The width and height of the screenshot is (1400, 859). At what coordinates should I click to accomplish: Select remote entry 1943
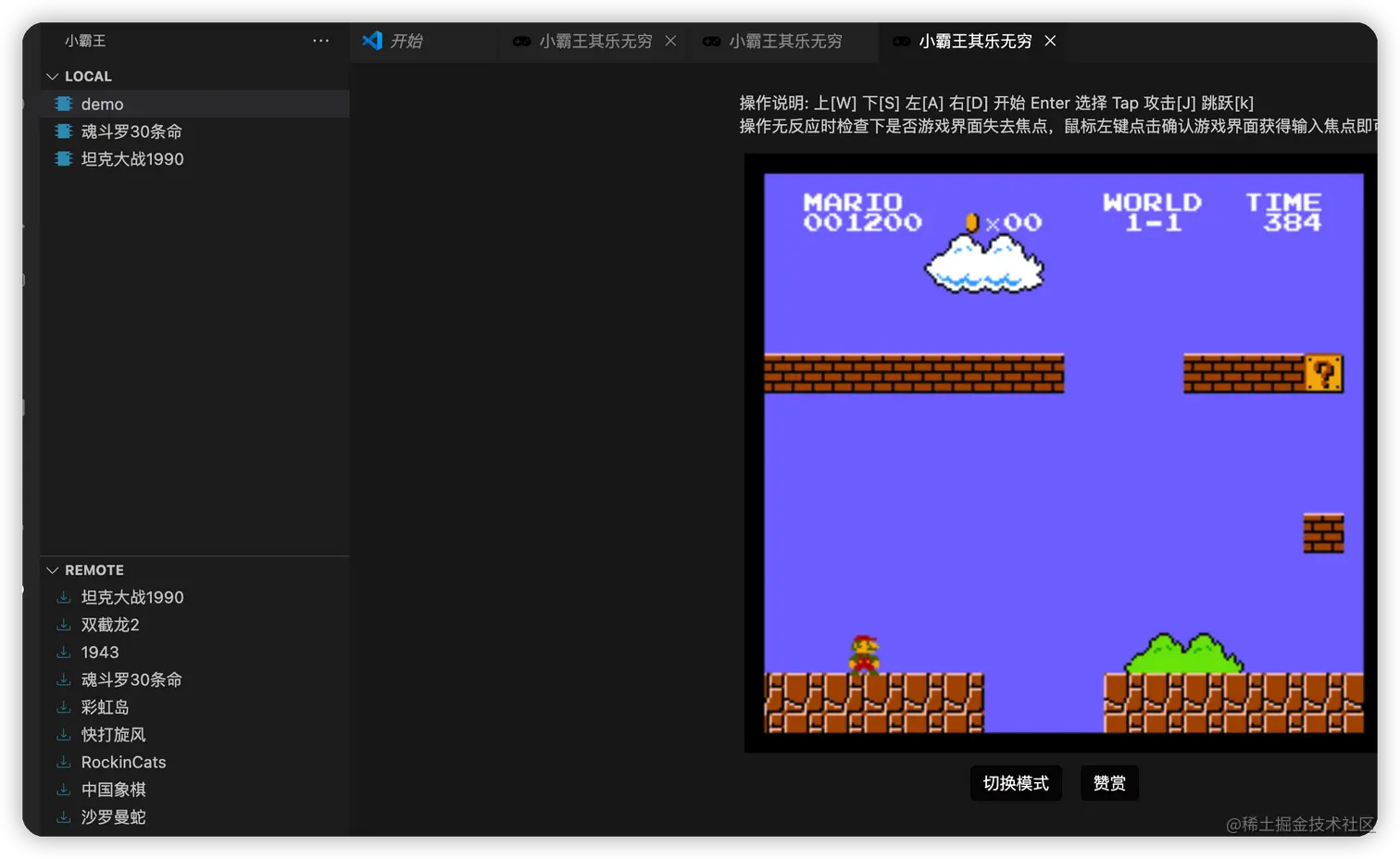[195, 653]
